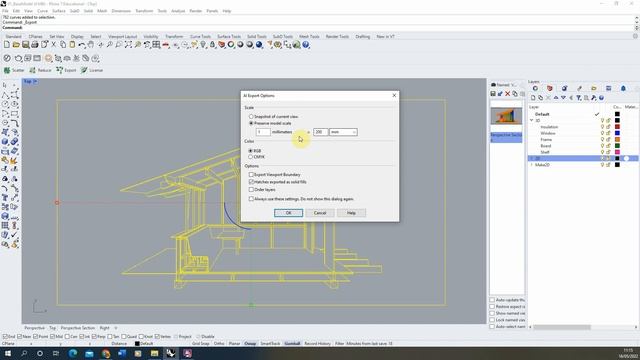Select Preserve model scale radio
Viewport: 640px width, 360px height.
[251, 123]
